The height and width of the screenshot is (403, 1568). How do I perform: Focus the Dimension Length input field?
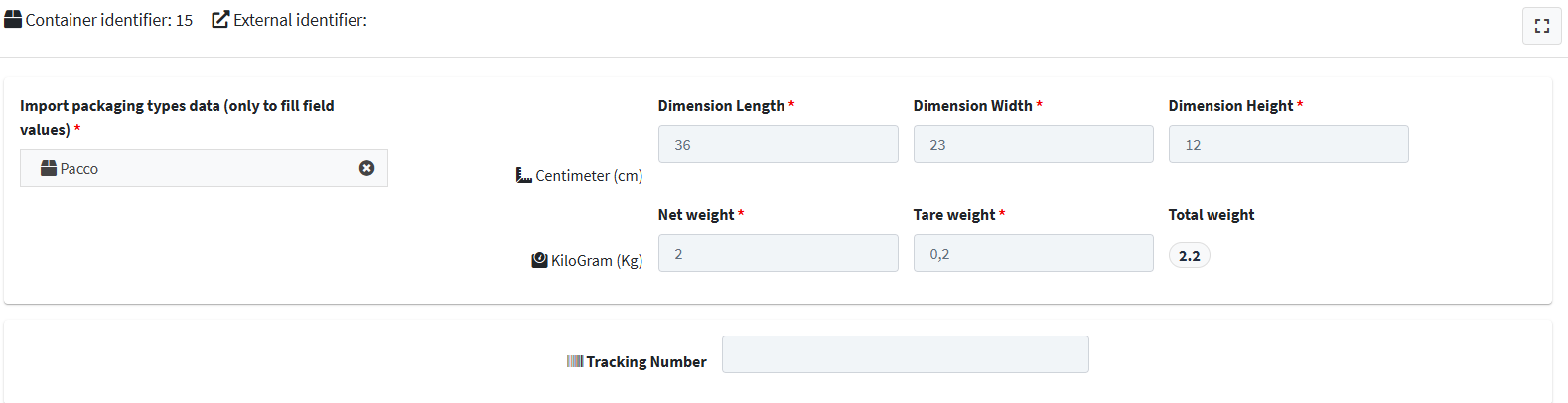(779, 144)
